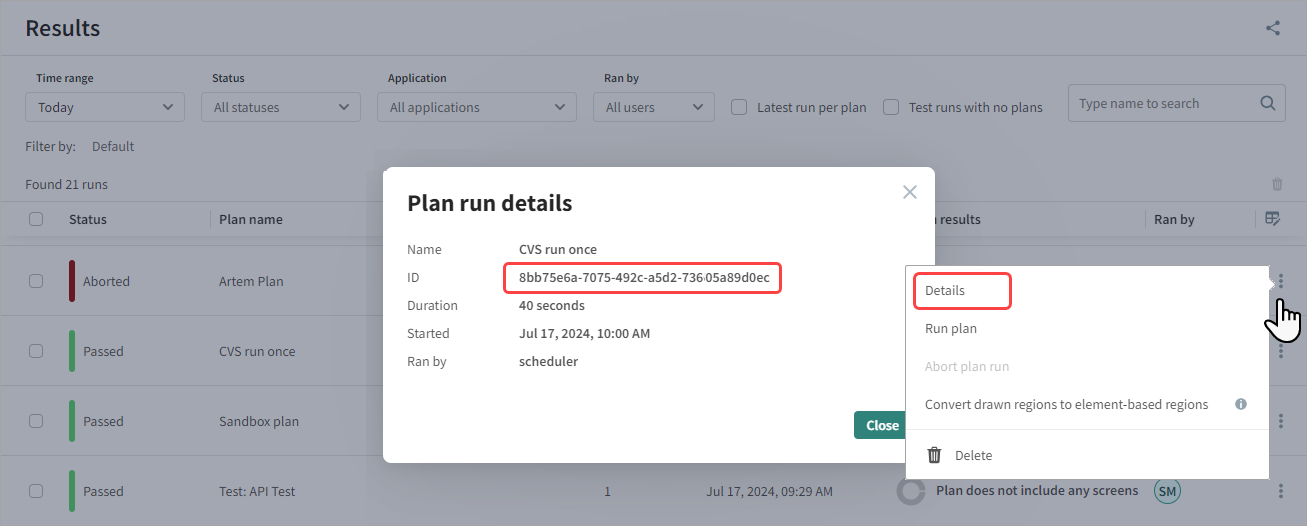Open the three-dot menu for Test: API Test row

pos(1281,491)
